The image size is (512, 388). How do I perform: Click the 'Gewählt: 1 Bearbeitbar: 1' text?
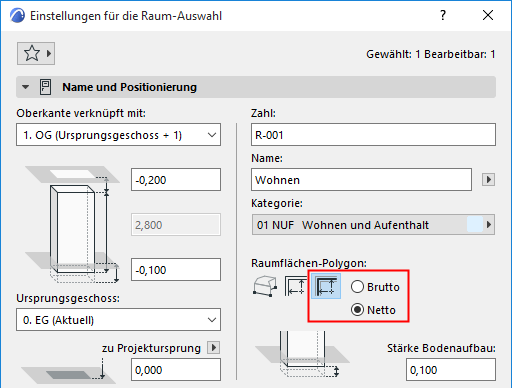431,54
